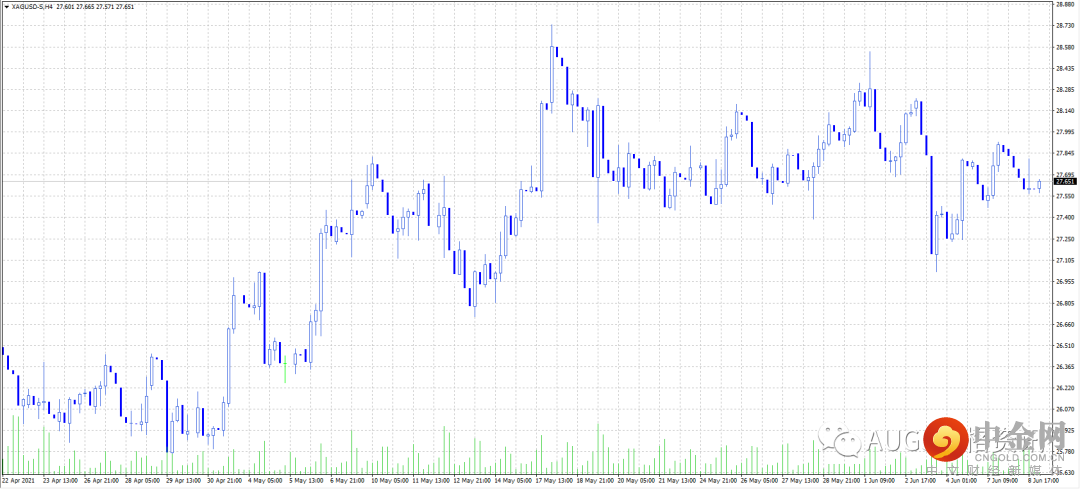
Task: Click the 28.880 price axis label
Action: pyautogui.click(x=1065, y=4)
